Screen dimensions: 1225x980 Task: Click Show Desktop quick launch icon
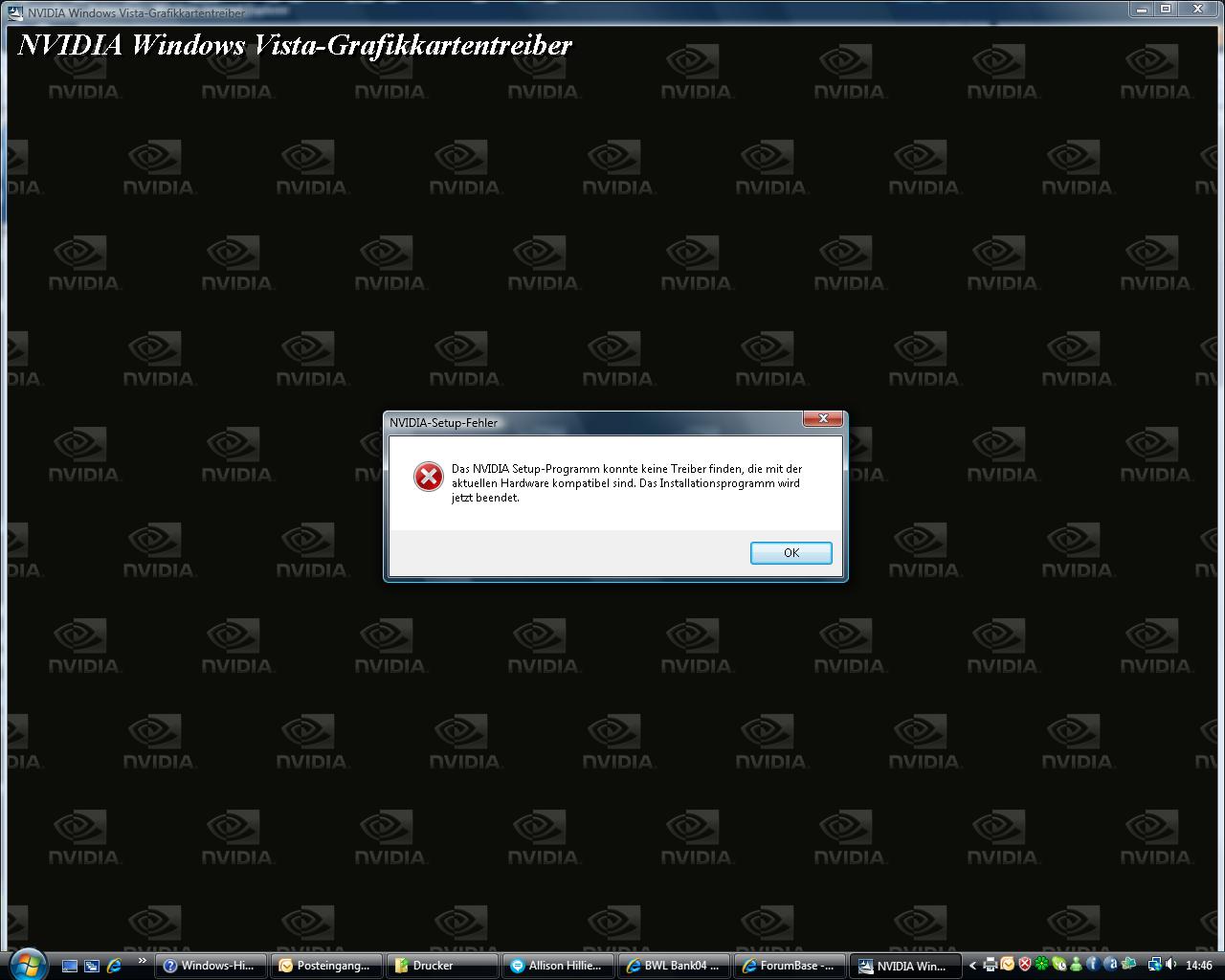(x=70, y=966)
